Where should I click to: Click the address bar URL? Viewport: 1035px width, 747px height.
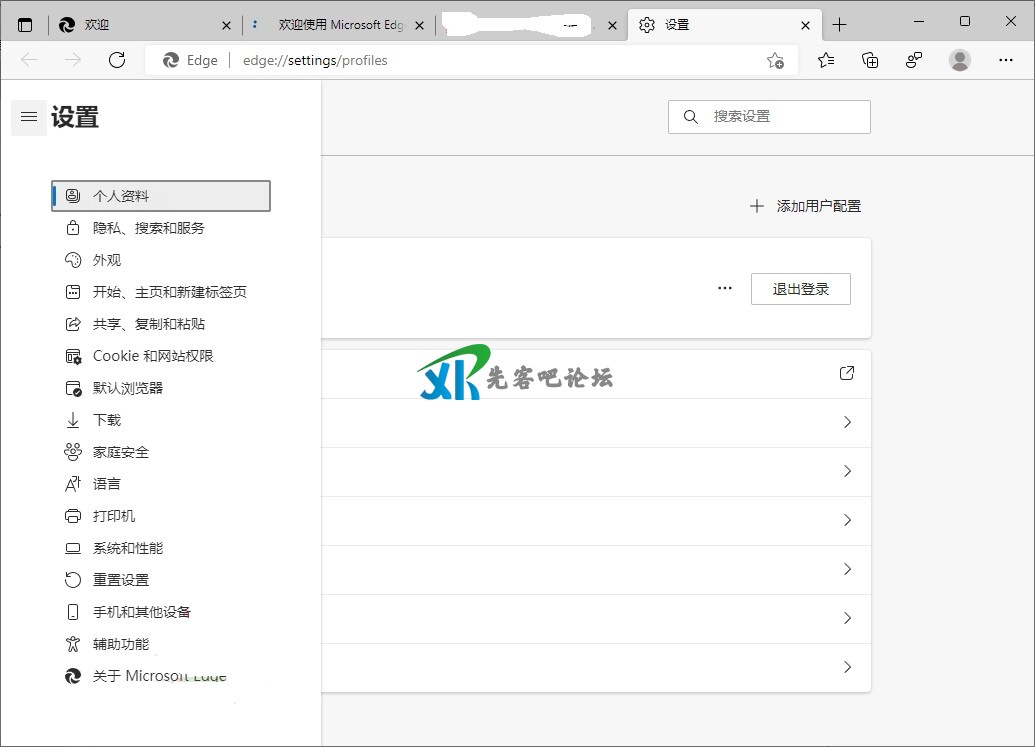click(315, 60)
